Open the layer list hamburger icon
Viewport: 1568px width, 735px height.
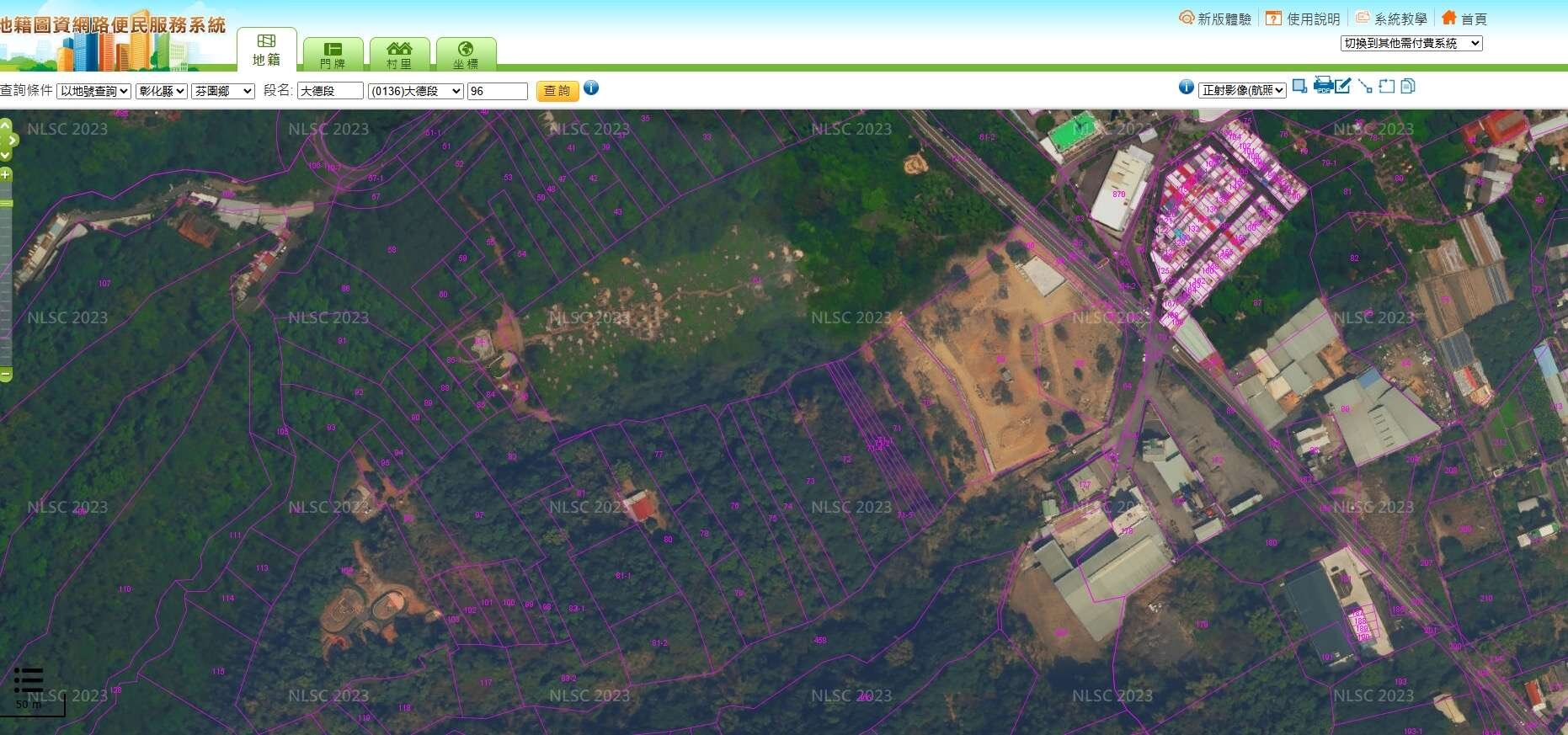(x=28, y=679)
